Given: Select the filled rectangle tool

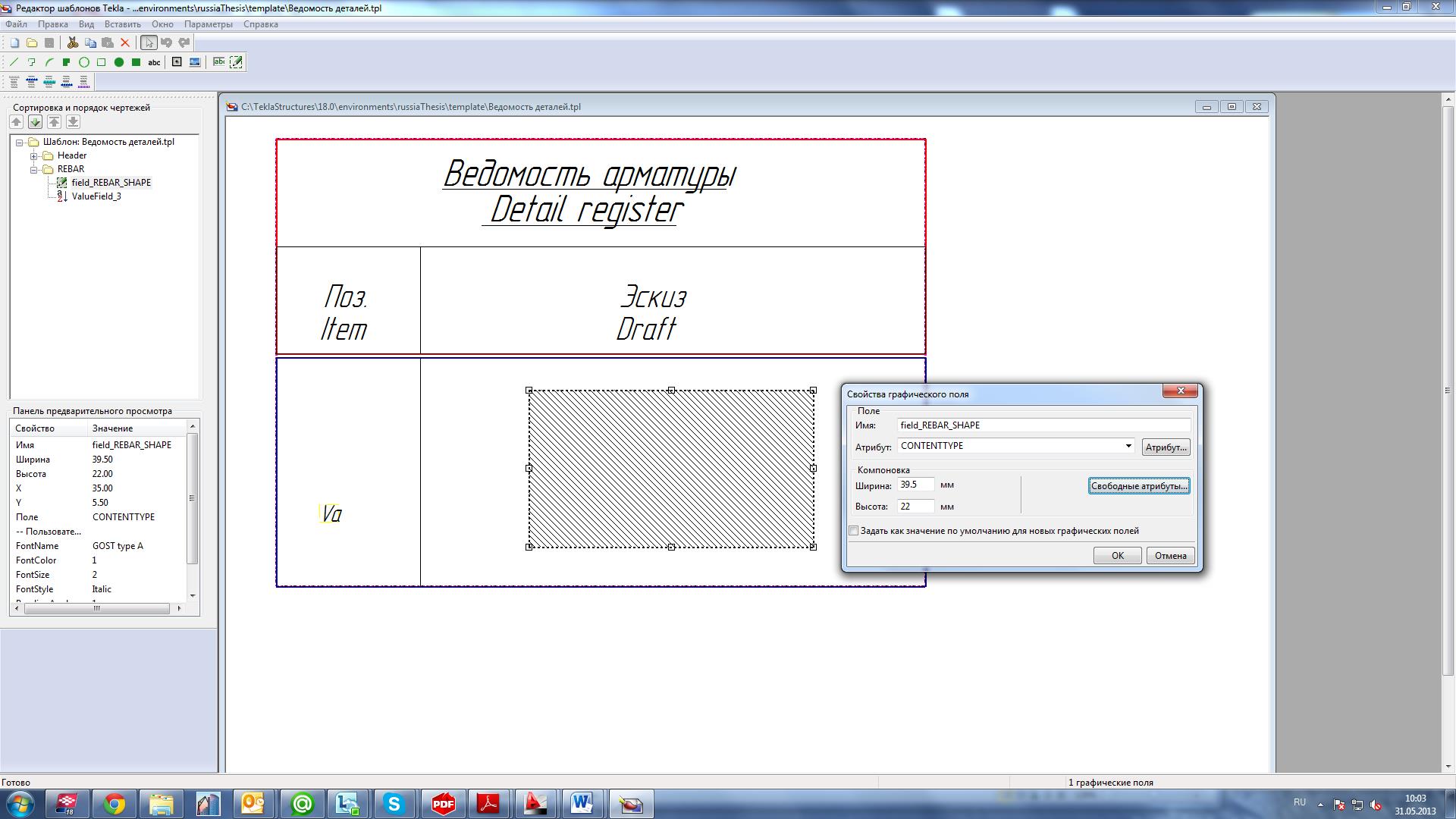Looking at the screenshot, I should tap(136, 62).
